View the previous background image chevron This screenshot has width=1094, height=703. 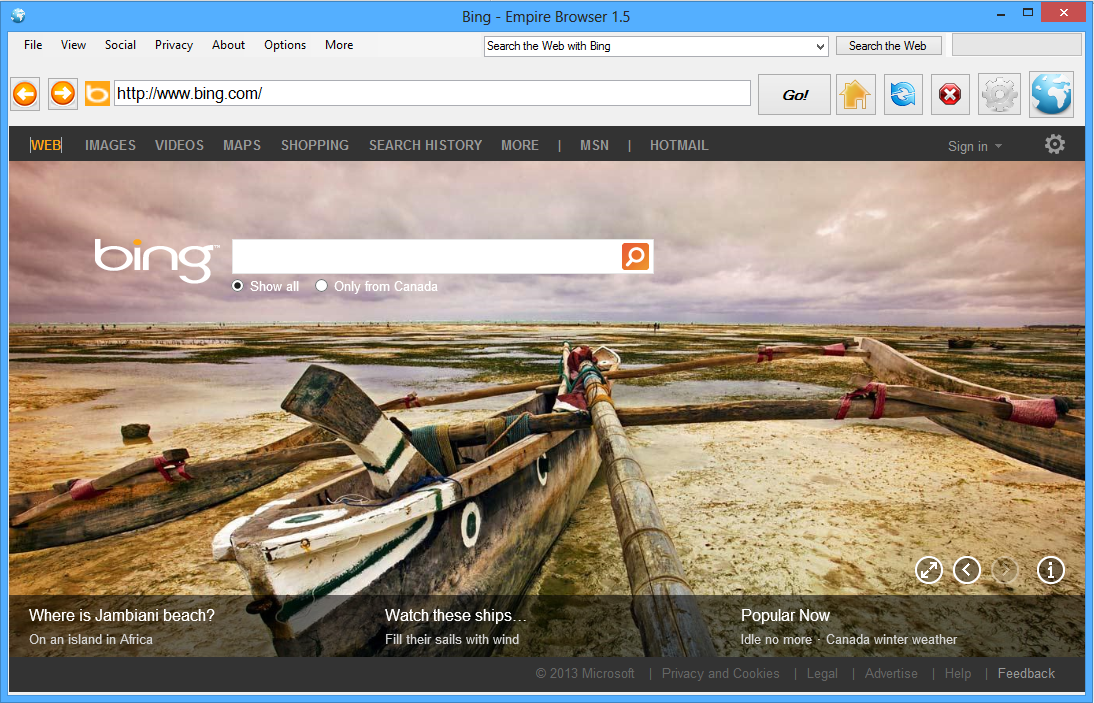pos(966,569)
